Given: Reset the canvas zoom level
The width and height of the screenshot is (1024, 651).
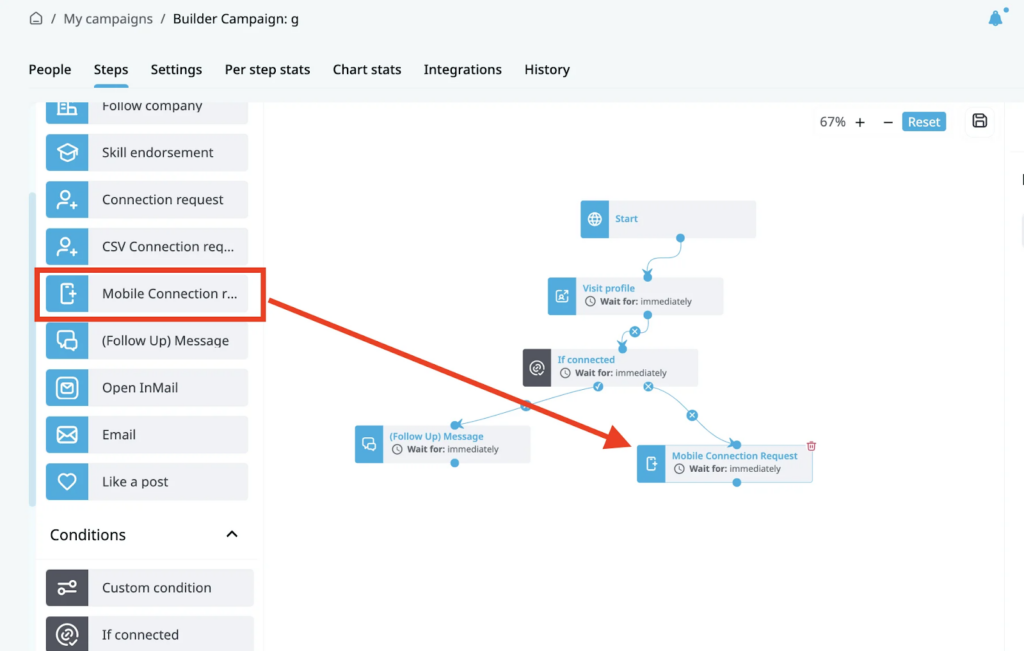Looking at the screenshot, I should tap(924, 122).
